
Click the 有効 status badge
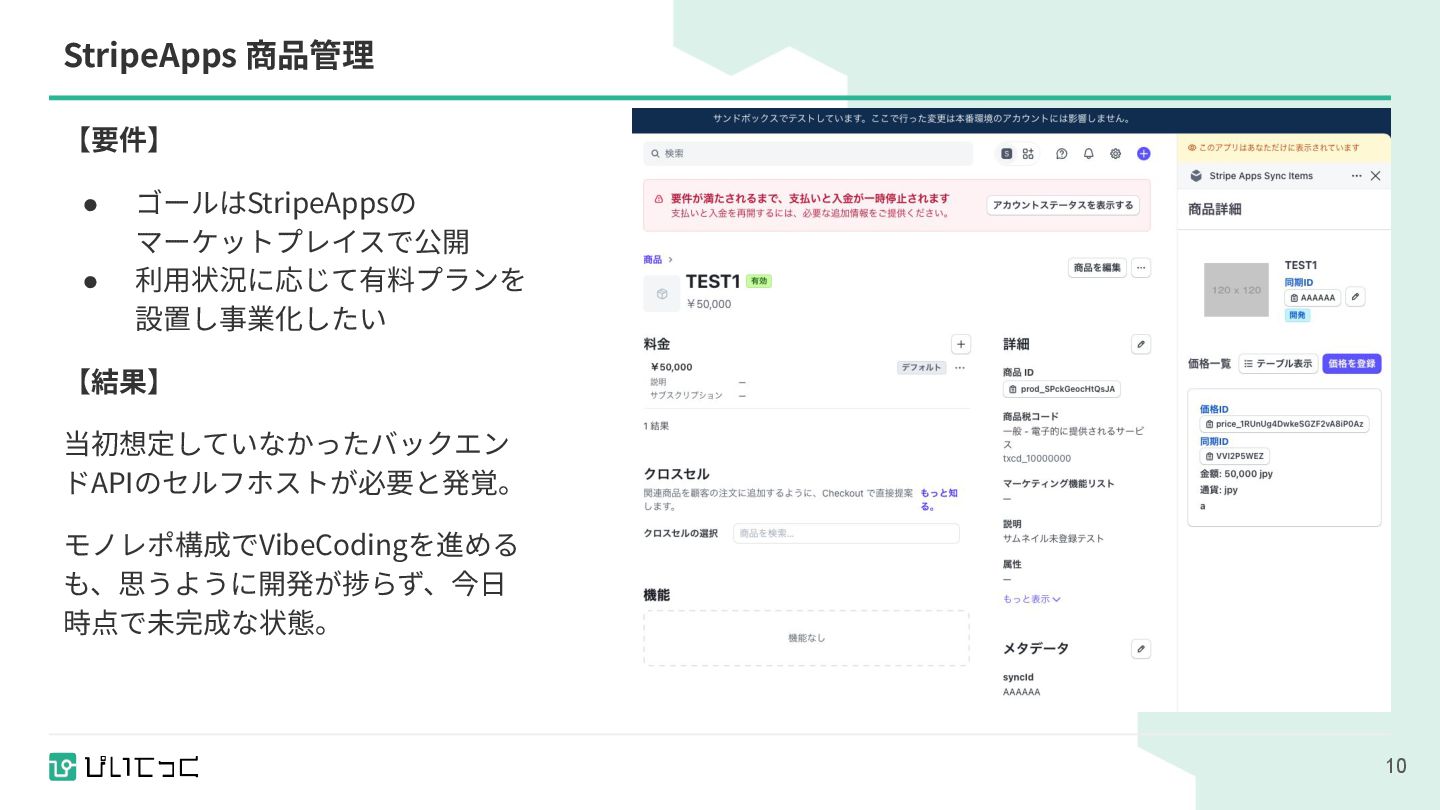[759, 281]
